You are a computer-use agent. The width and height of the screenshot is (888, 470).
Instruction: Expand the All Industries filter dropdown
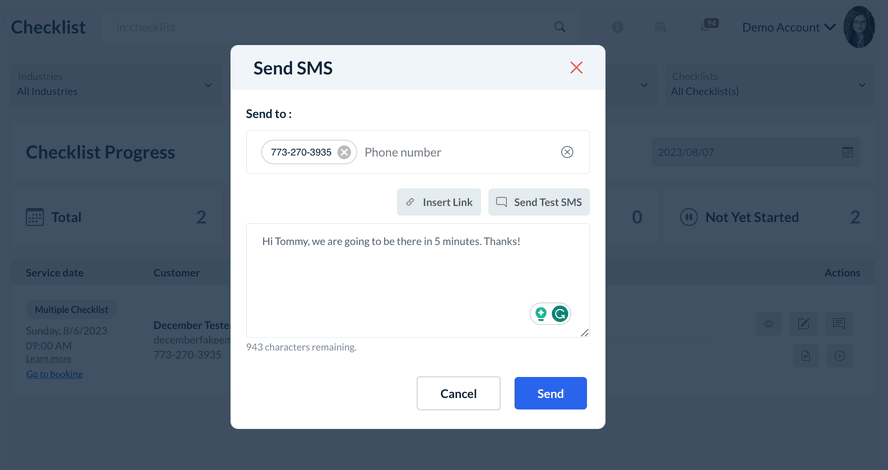pyautogui.click(x=115, y=85)
